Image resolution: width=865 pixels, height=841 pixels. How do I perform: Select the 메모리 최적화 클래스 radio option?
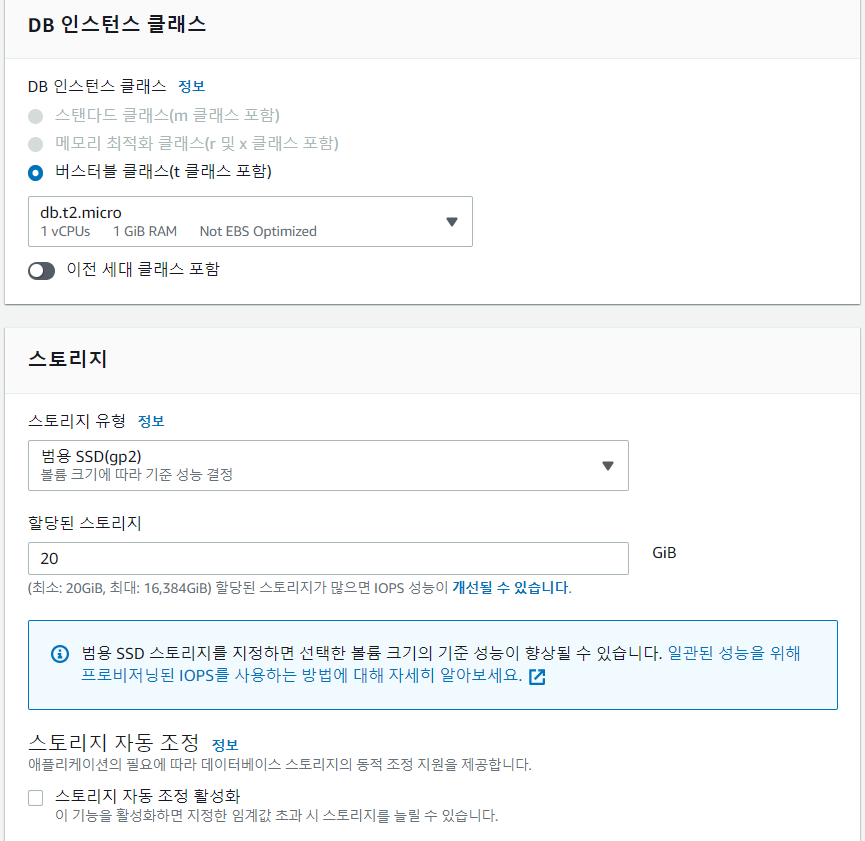35,144
